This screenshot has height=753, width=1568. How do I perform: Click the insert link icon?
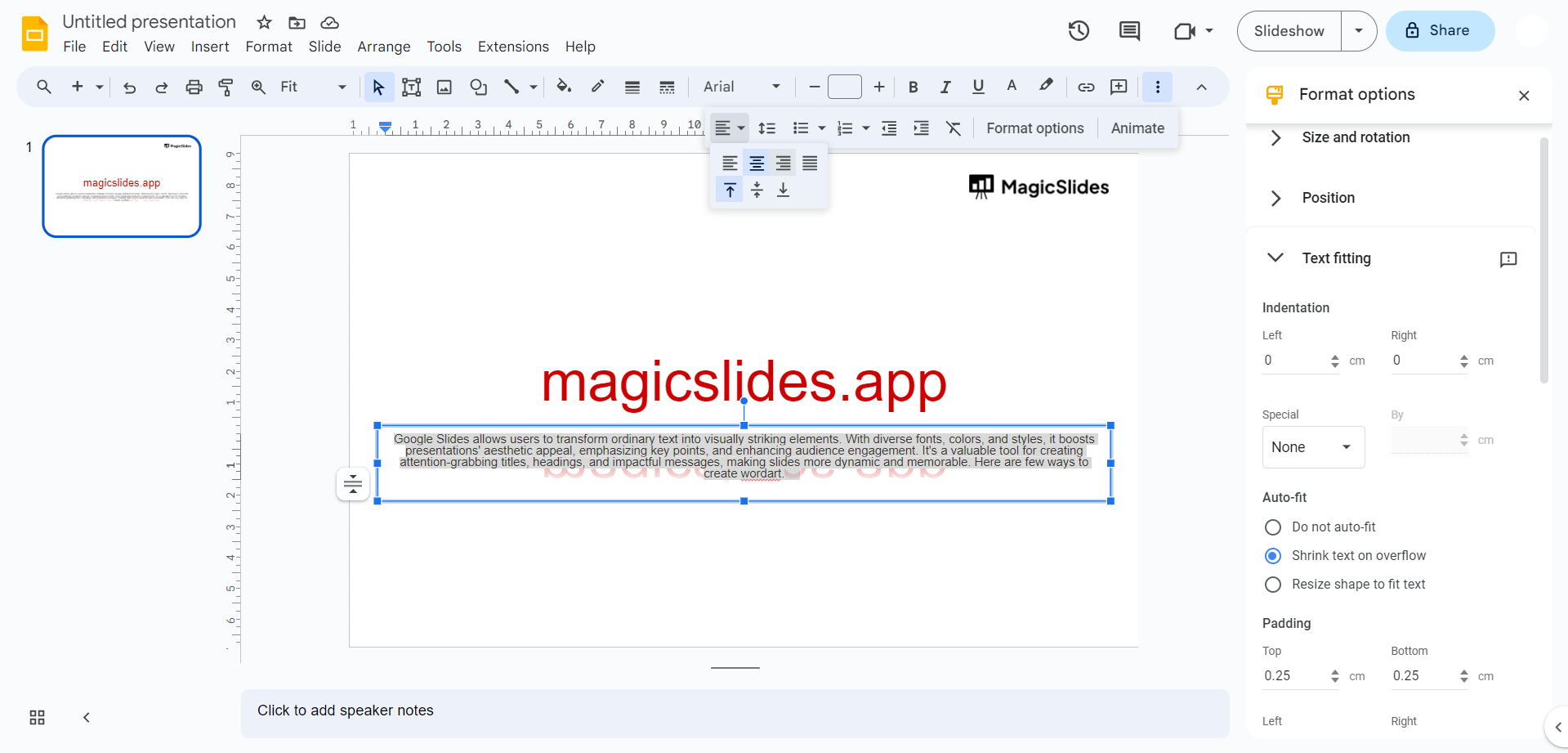pos(1086,87)
